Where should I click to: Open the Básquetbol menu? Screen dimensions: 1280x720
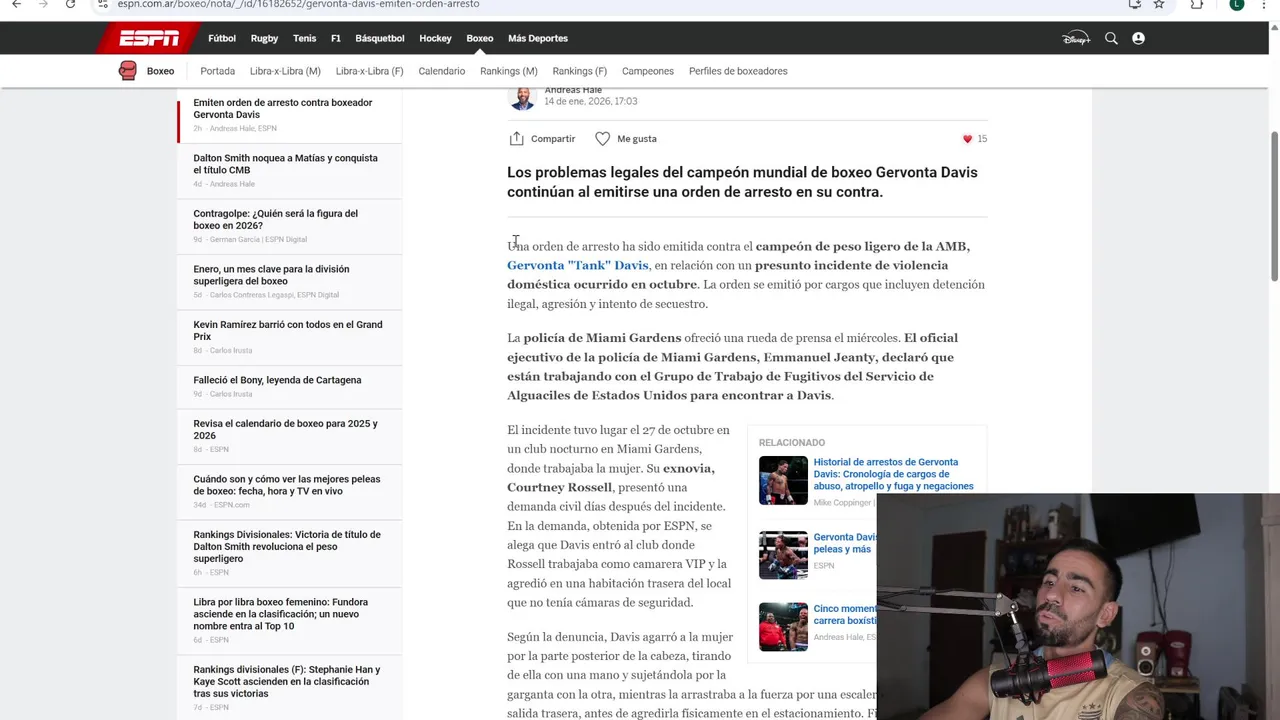coord(380,38)
